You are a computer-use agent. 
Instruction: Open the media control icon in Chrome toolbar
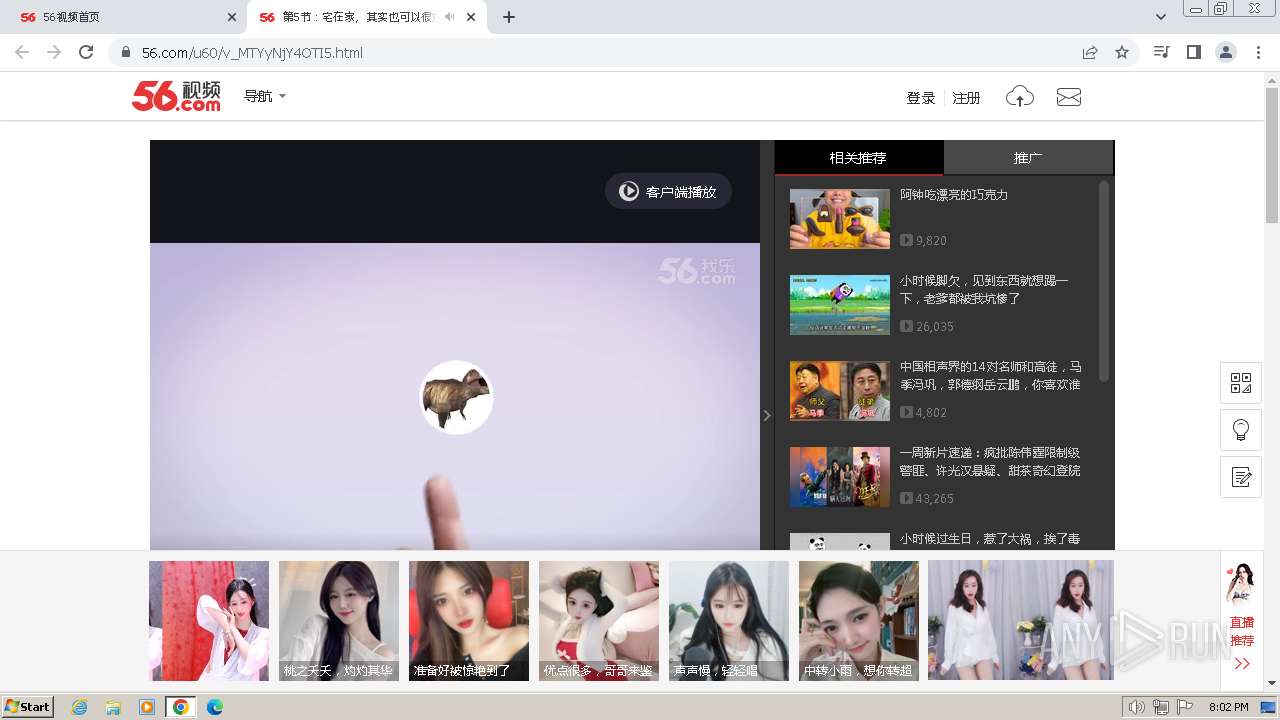coord(1161,52)
